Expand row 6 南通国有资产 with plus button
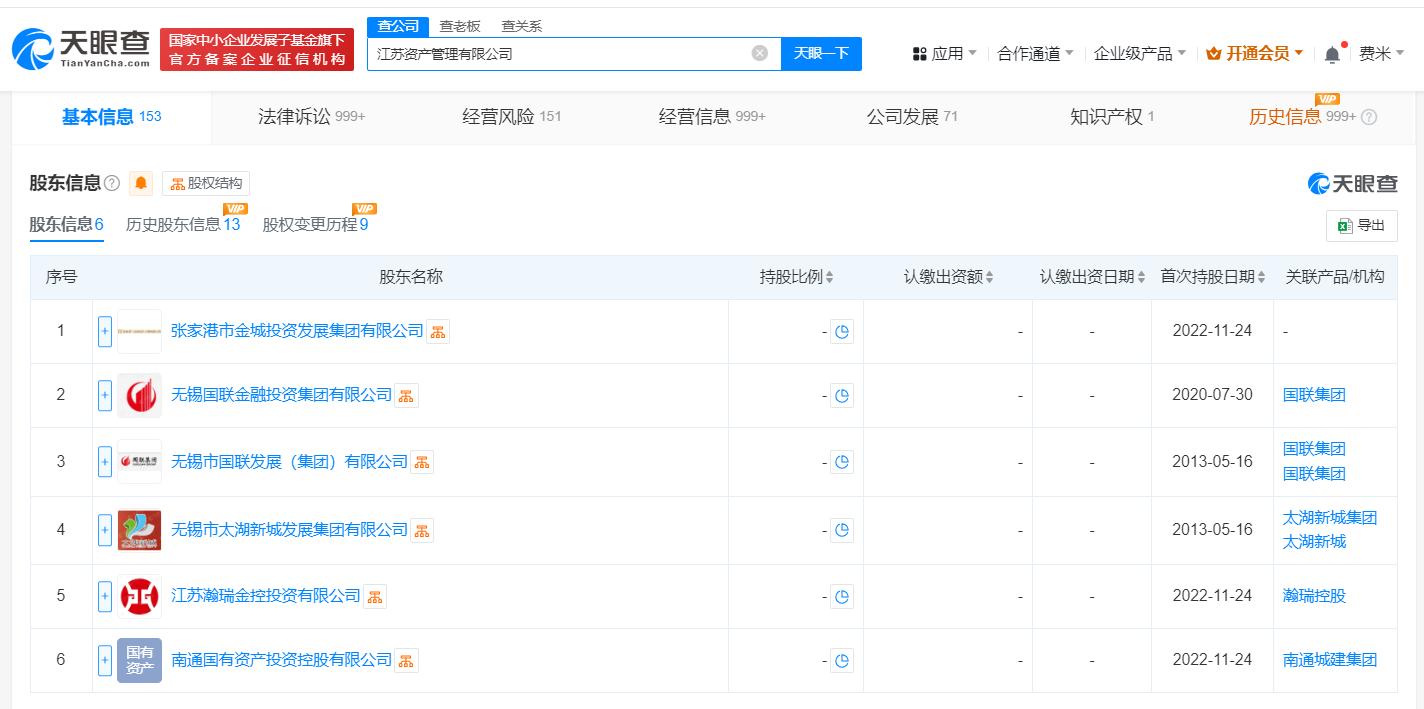This screenshot has width=1424, height=709. 105,660
